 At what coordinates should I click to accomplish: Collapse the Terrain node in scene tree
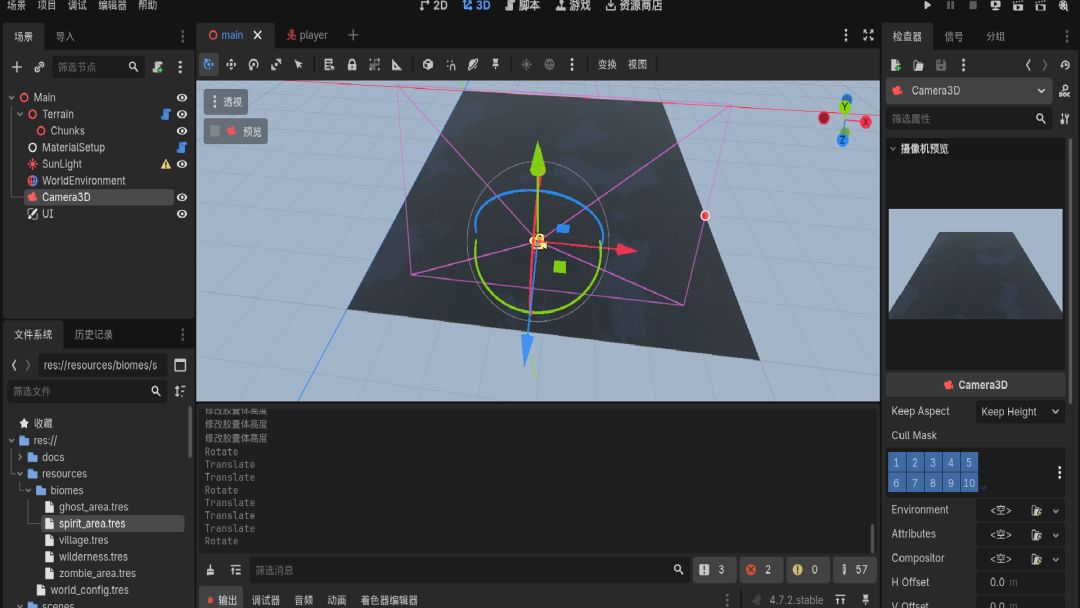click(20, 114)
